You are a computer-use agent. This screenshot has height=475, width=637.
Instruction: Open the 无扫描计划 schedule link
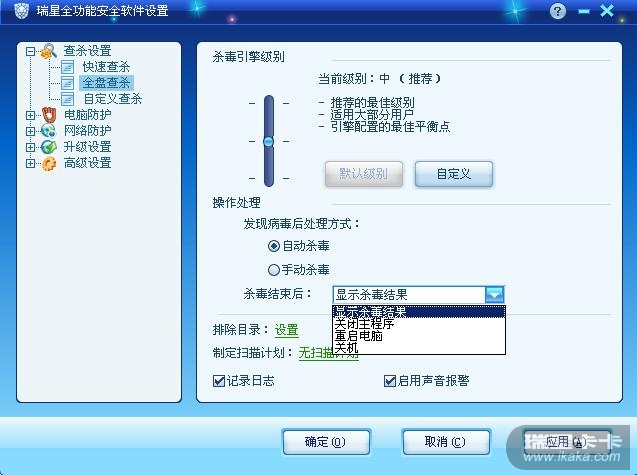(328, 353)
